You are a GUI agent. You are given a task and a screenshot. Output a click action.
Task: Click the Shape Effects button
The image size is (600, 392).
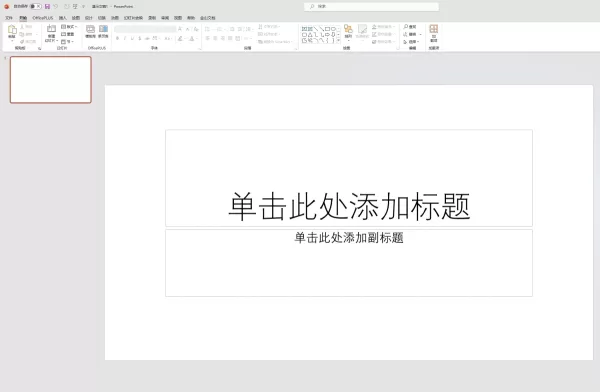click(383, 42)
